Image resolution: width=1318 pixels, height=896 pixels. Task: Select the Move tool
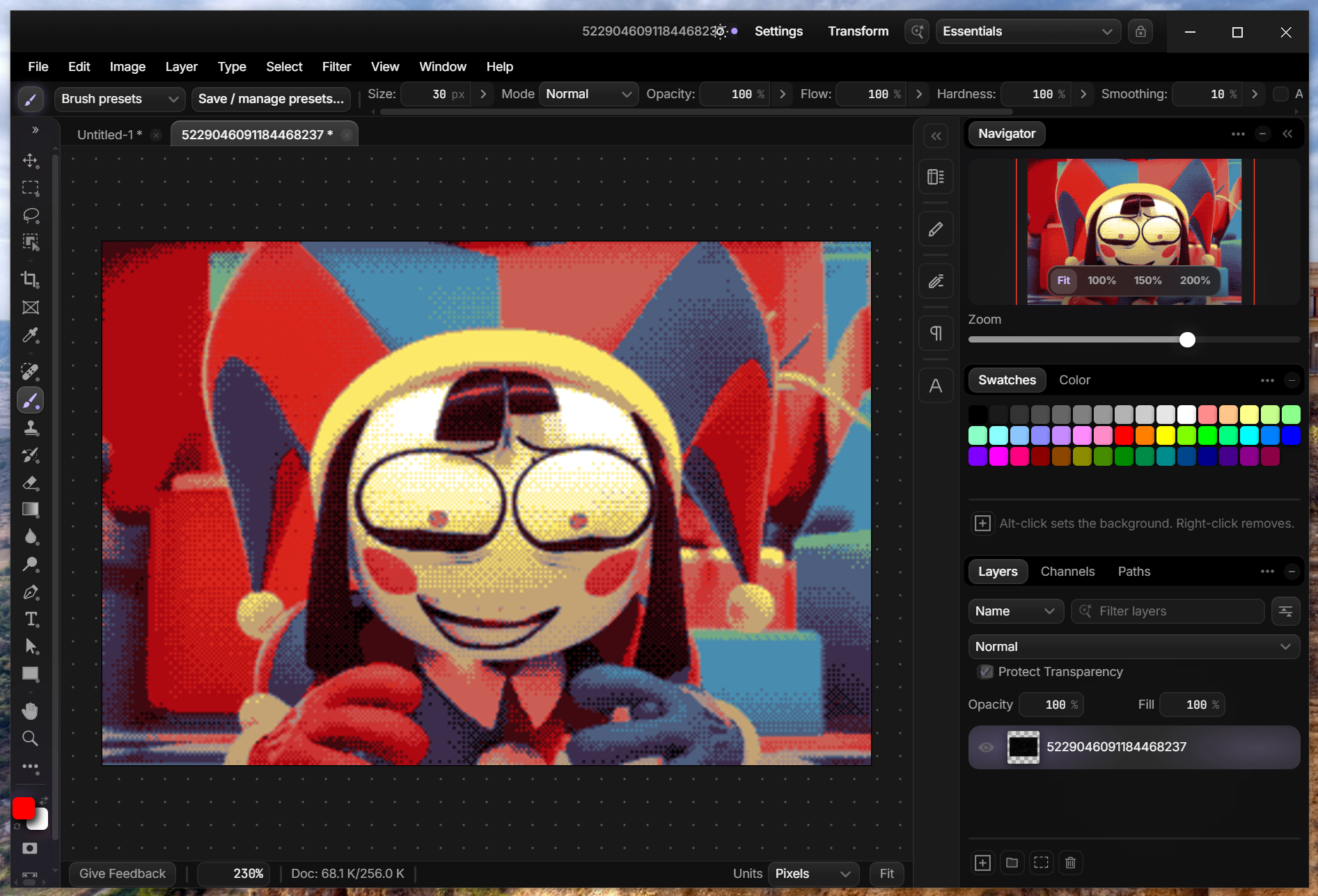31,161
